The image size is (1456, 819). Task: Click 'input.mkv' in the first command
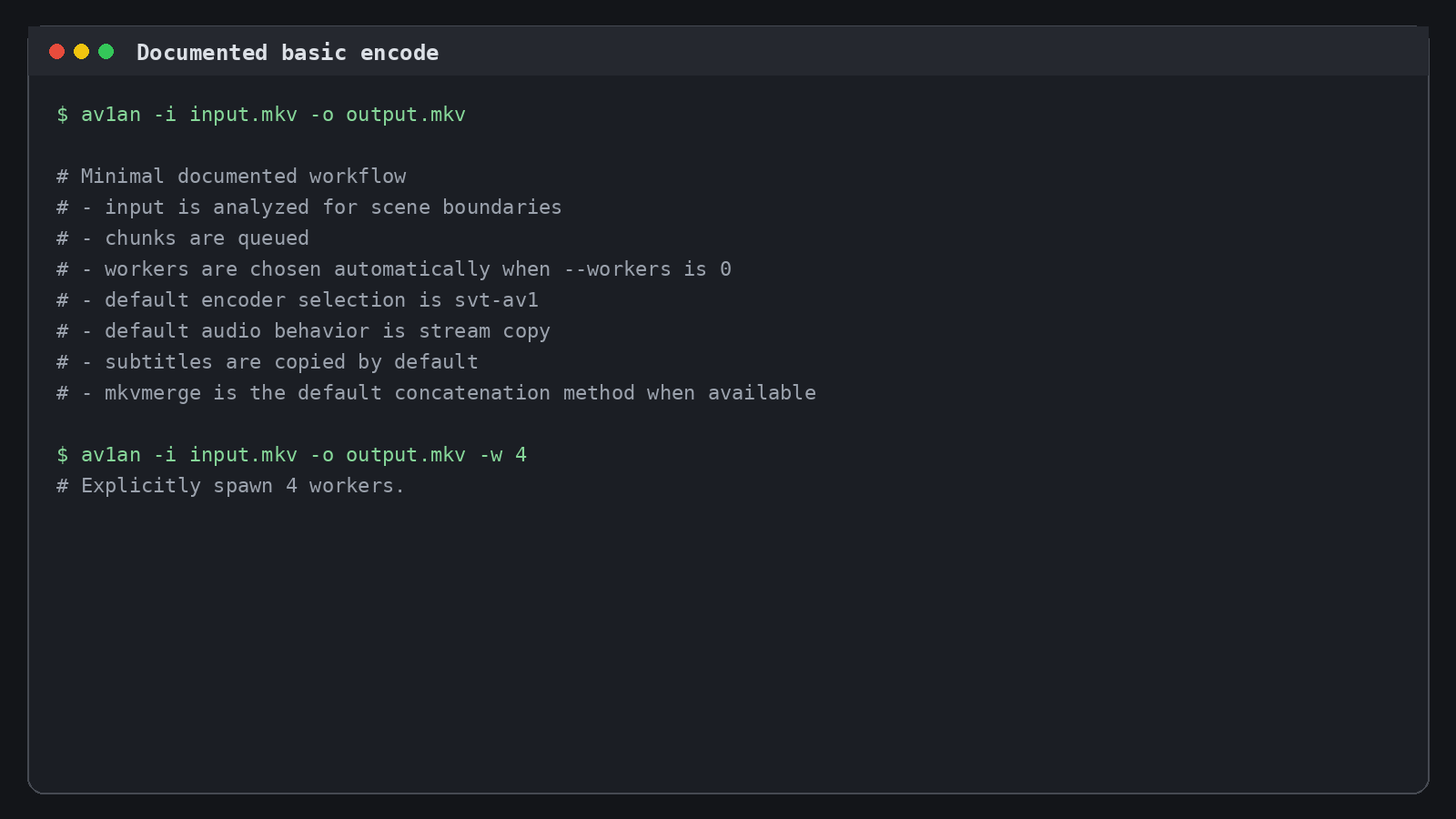pos(243,115)
